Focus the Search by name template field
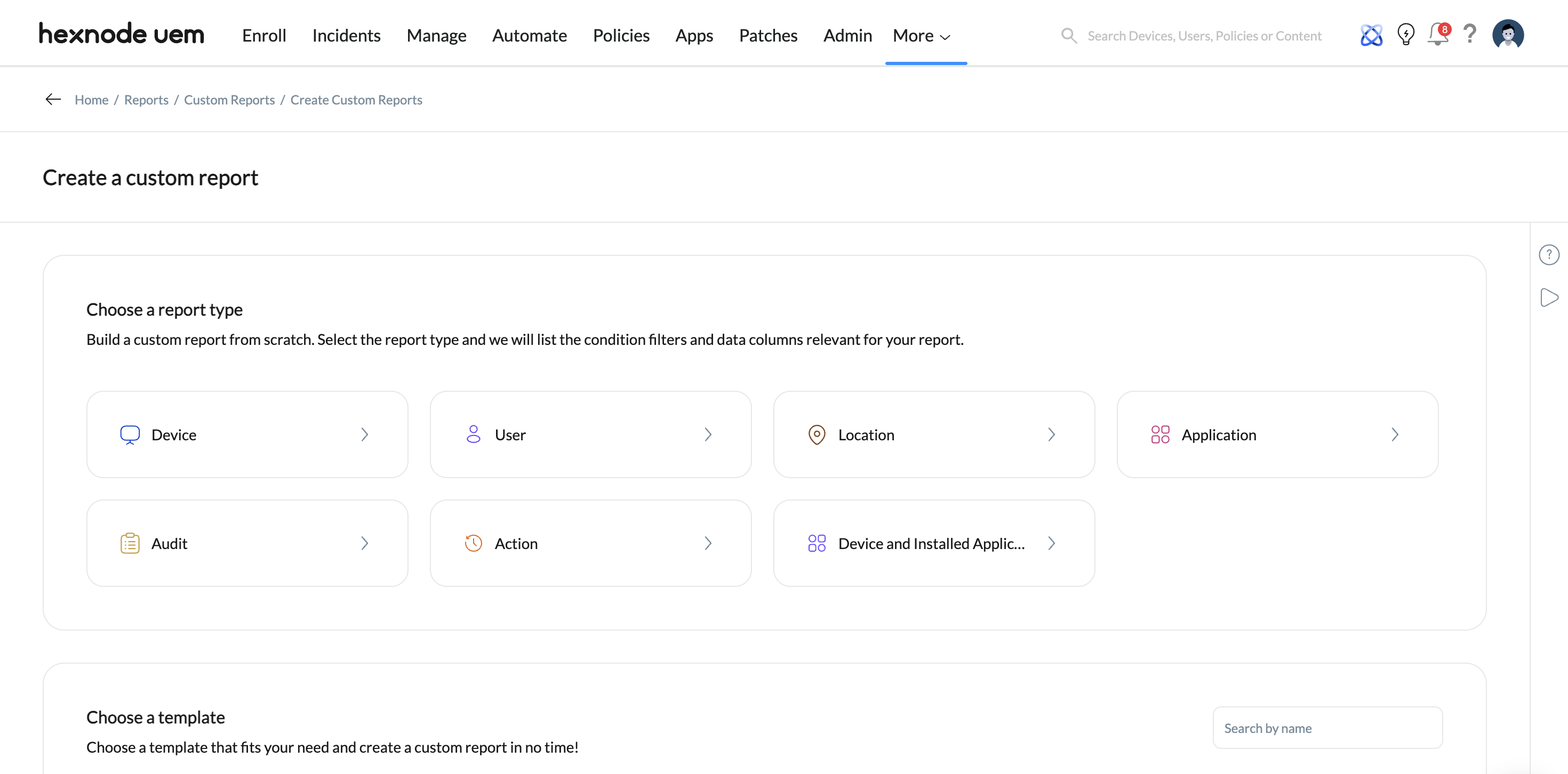1568x774 pixels. [1327, 728]
